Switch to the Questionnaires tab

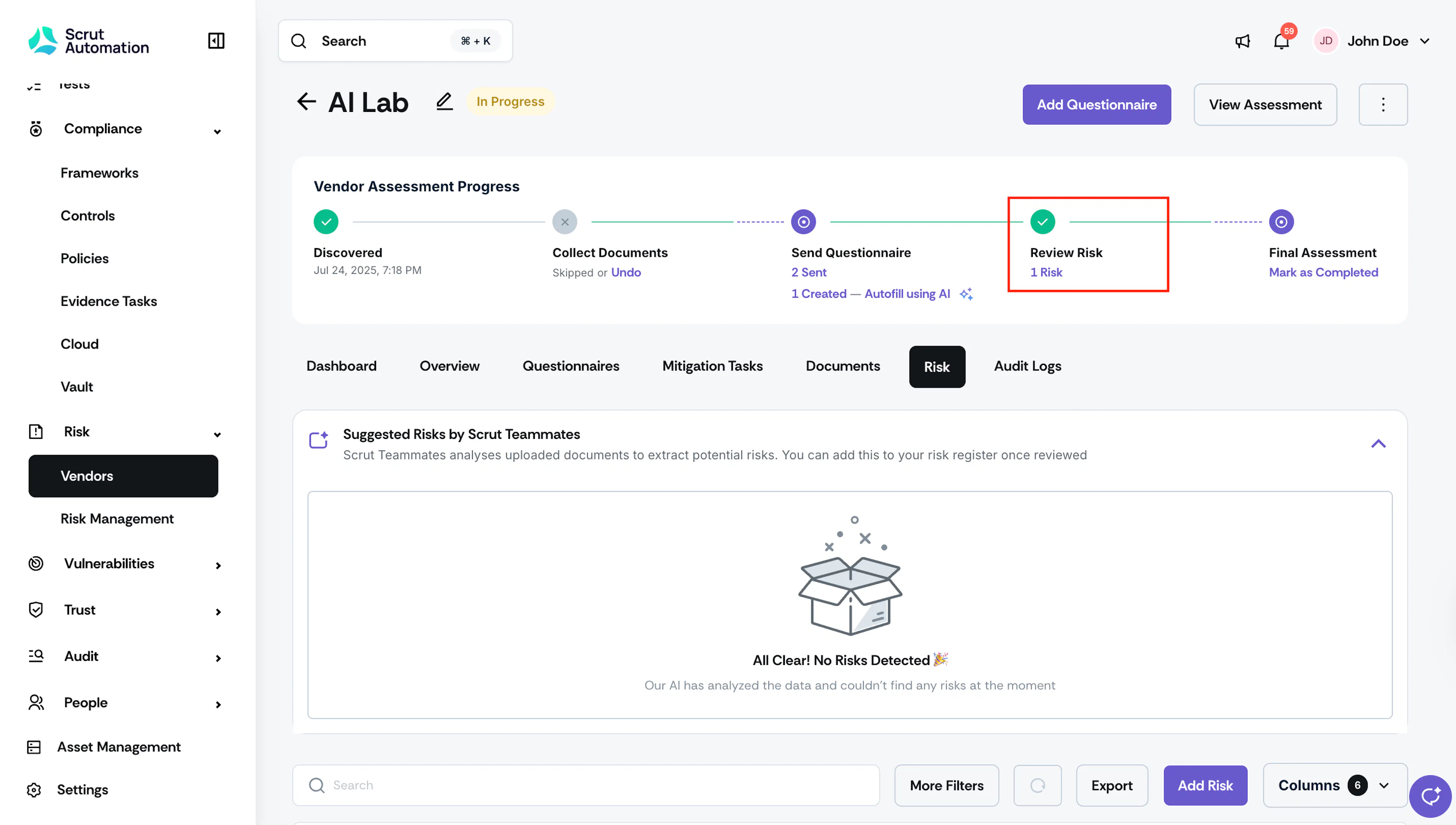570,366
